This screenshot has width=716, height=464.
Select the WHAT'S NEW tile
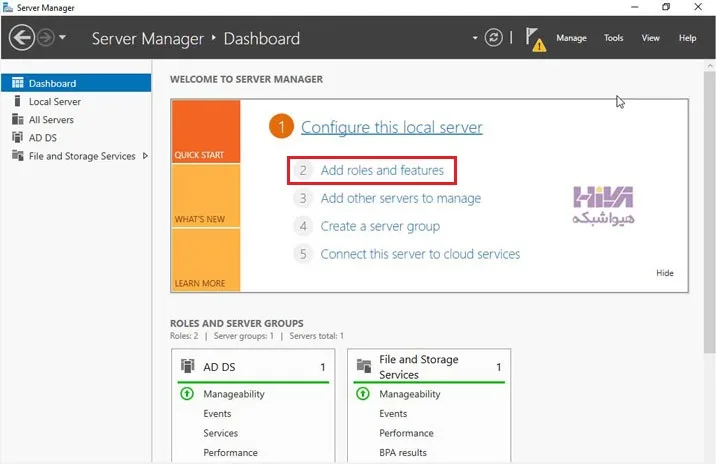(x=206, y=195)
